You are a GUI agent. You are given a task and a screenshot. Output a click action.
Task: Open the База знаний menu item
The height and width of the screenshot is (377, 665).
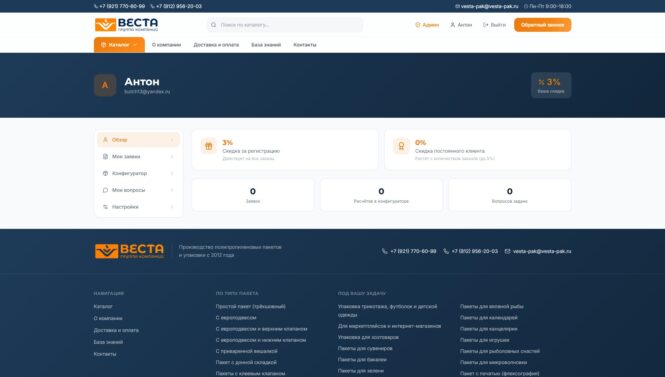coord(266,45)
